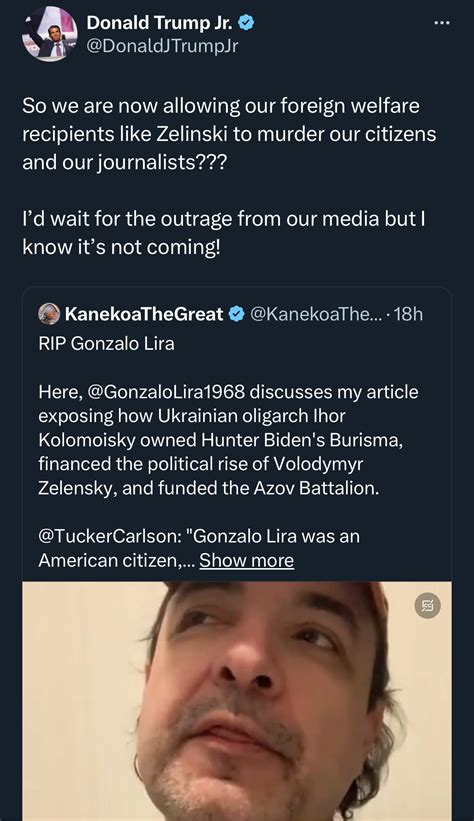The image size is (474, 821).
Task: Click Donald Trump Jr.'s blue verified badge
Action: coord(247,23)
